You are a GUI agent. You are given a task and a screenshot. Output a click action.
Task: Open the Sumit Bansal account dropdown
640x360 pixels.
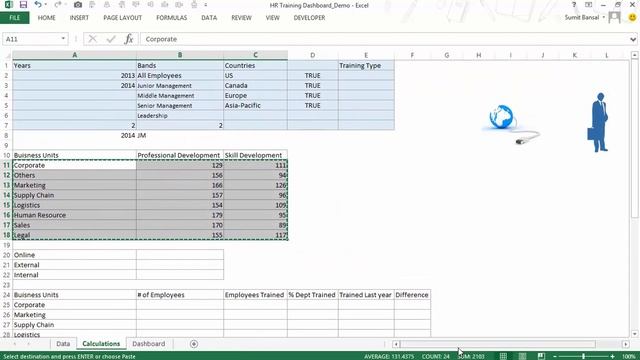coord(604,18)
